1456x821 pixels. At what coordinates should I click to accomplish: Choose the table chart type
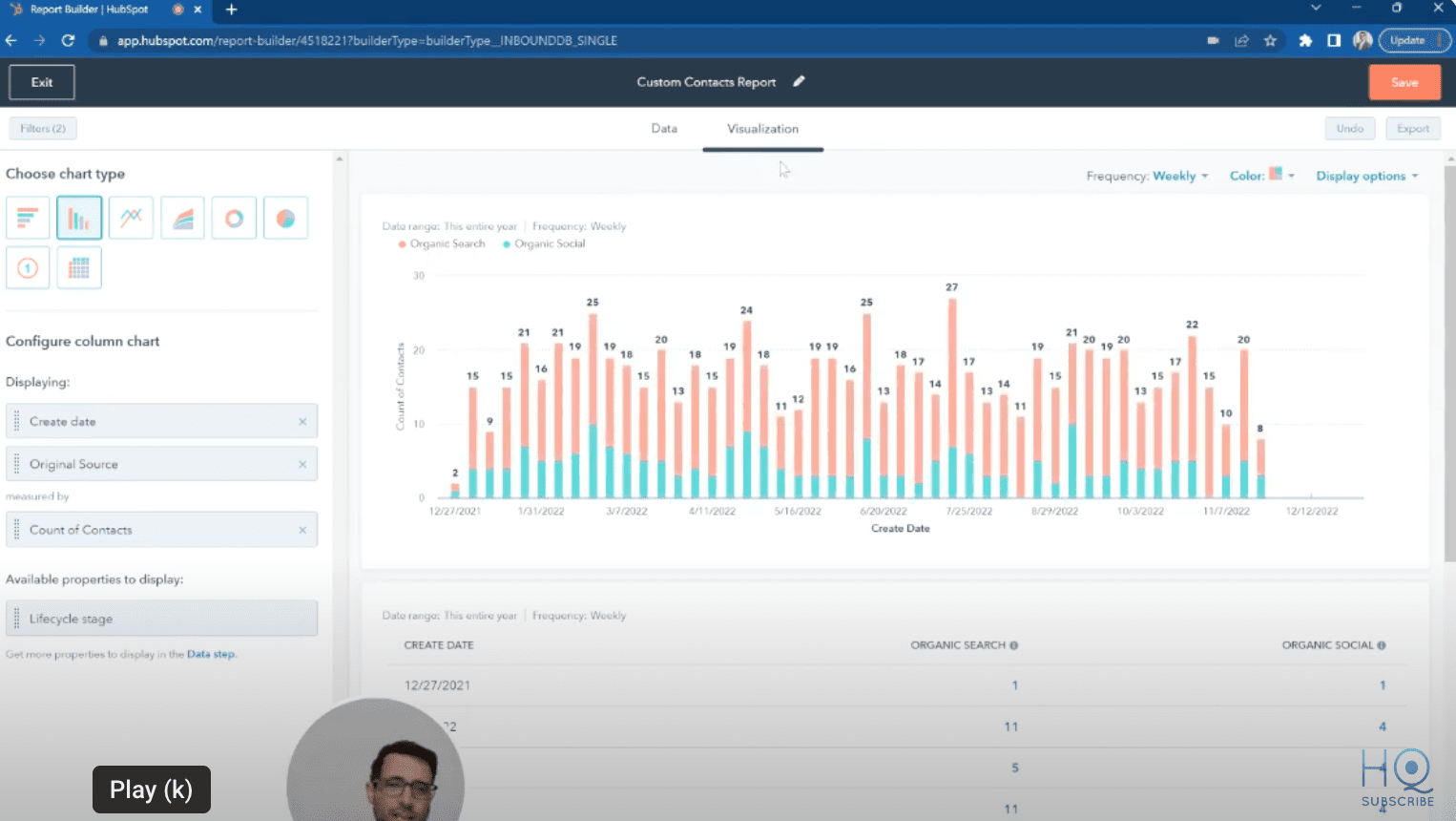click(79, 267)
